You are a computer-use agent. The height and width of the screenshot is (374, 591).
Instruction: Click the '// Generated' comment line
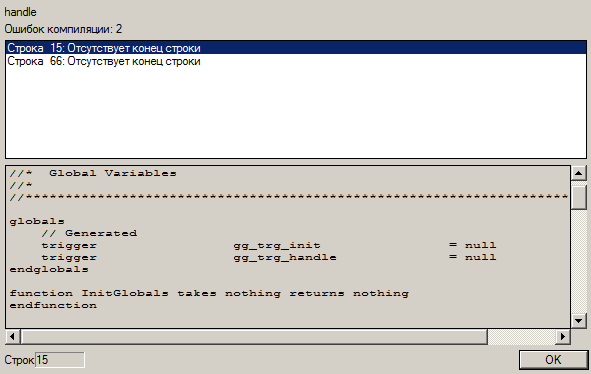click(89, 233)
